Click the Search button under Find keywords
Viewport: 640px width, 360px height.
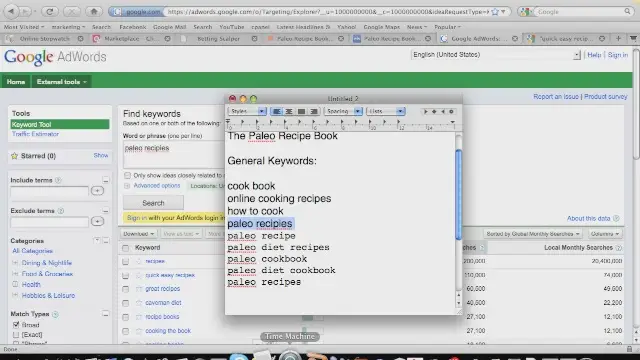tap(153, 203)
